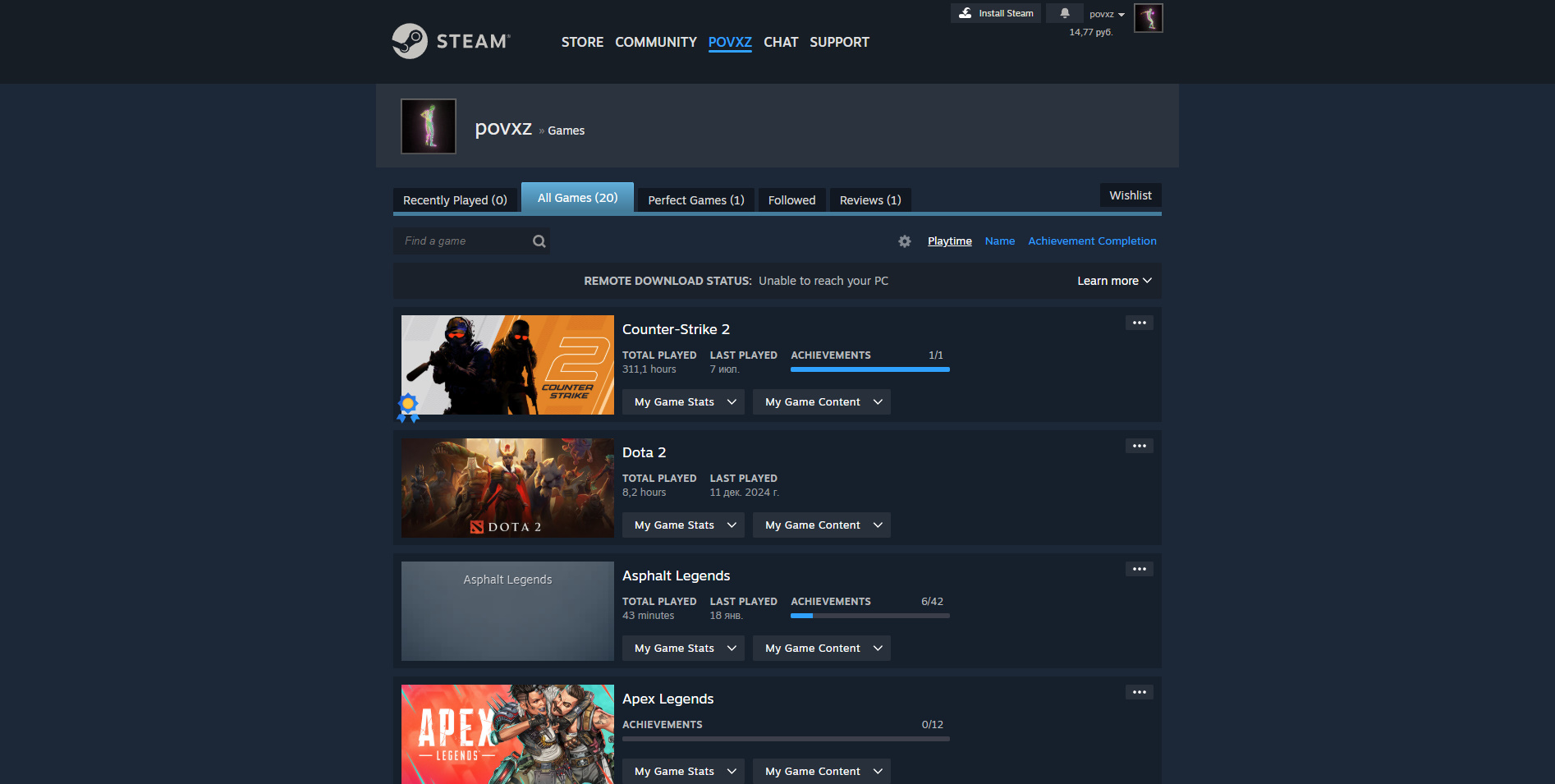Click the Dota 2 title link

tap(644, 452)
